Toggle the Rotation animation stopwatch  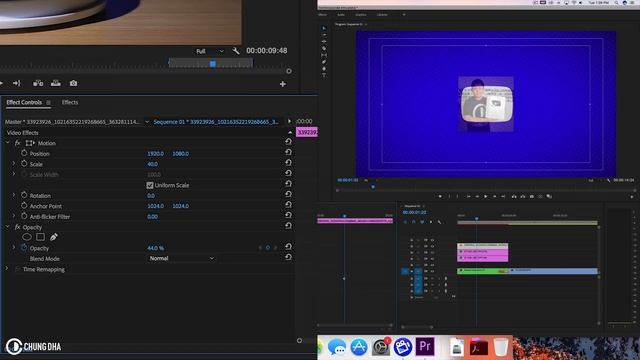[x=24, y=195]
